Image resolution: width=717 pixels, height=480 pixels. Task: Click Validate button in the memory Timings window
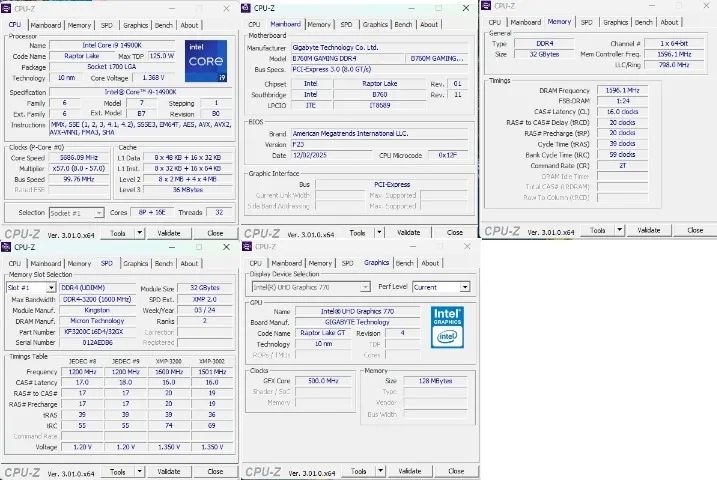click(648, 230)
